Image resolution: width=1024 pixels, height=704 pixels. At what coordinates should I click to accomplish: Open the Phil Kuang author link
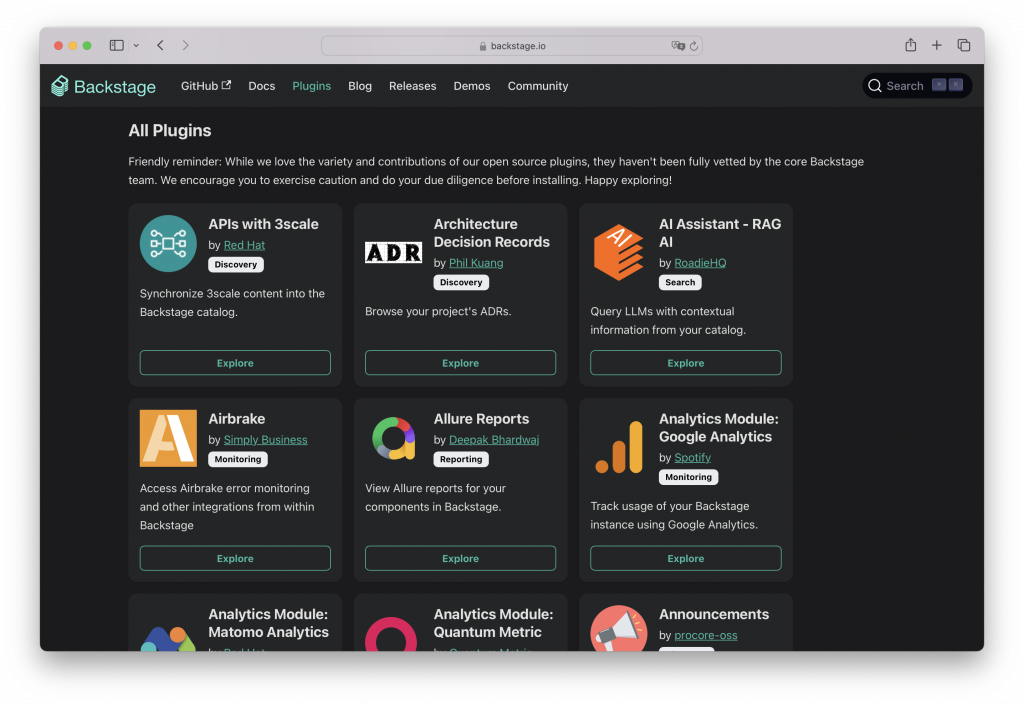(476, 263)
